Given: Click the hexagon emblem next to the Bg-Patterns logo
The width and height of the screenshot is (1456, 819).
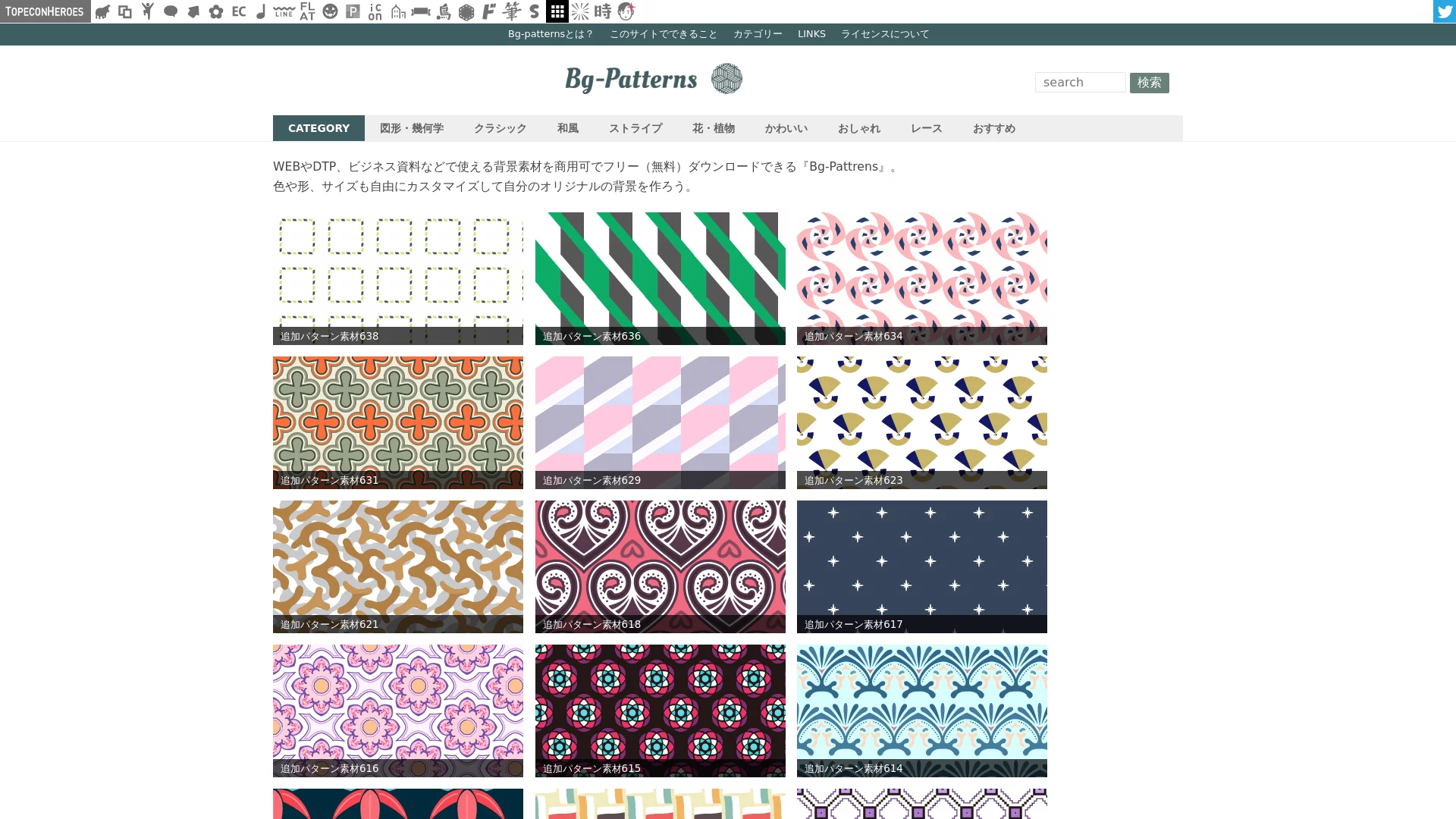Looking at the screenshot, I should (726, 78).
